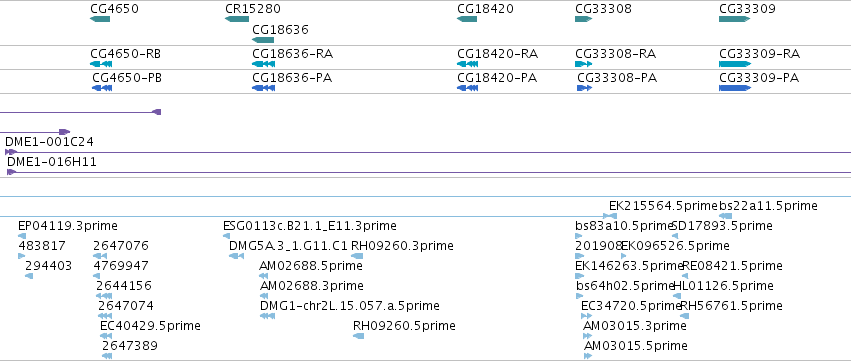Click AM03015.5prime EST arrow

[588, 356]
